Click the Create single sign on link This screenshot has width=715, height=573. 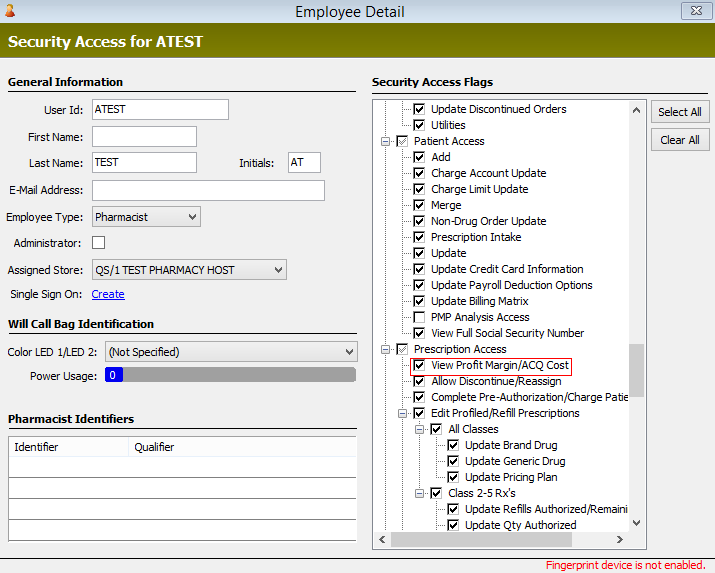(108, 294)
